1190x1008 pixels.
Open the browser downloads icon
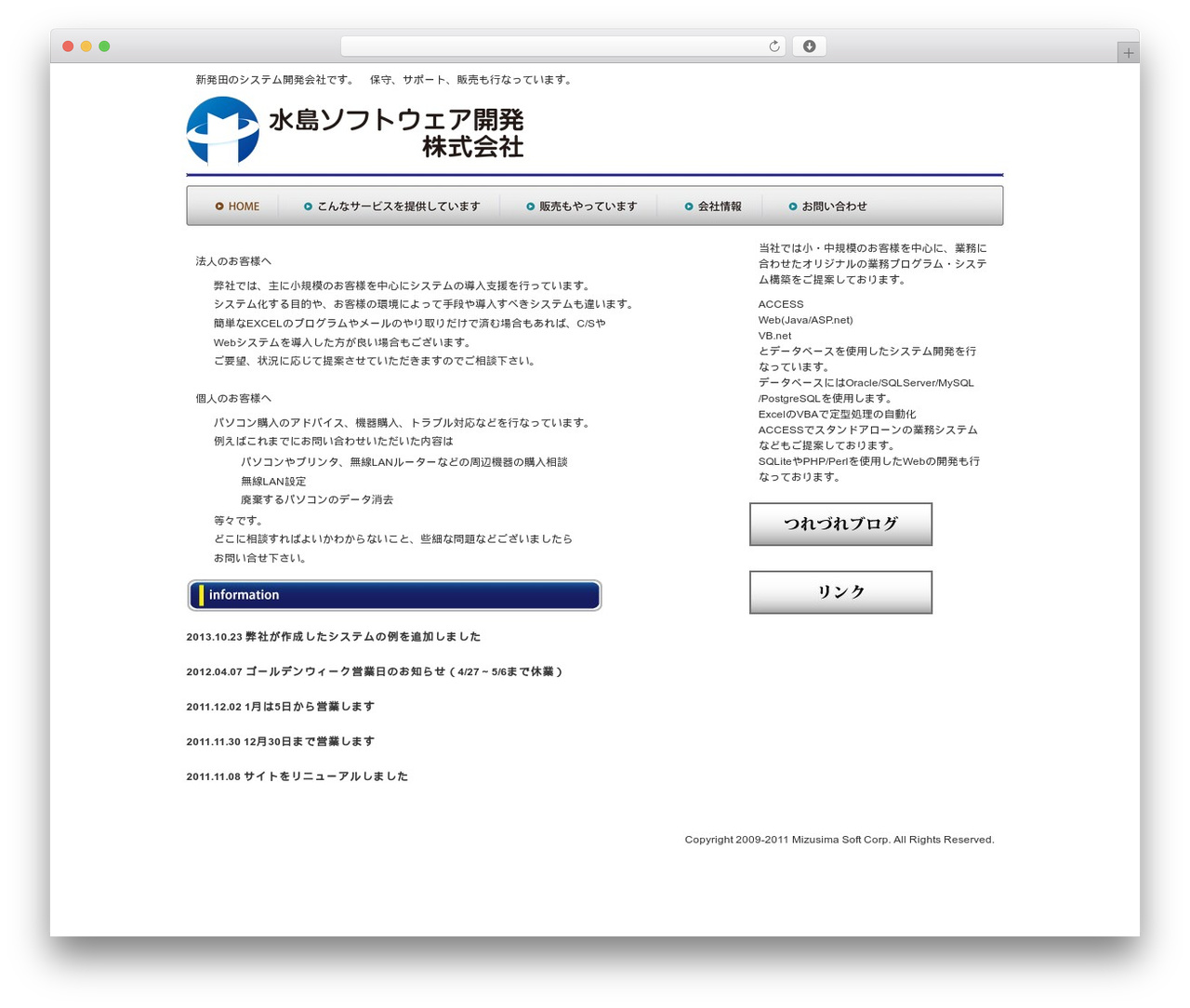[809, 46]
